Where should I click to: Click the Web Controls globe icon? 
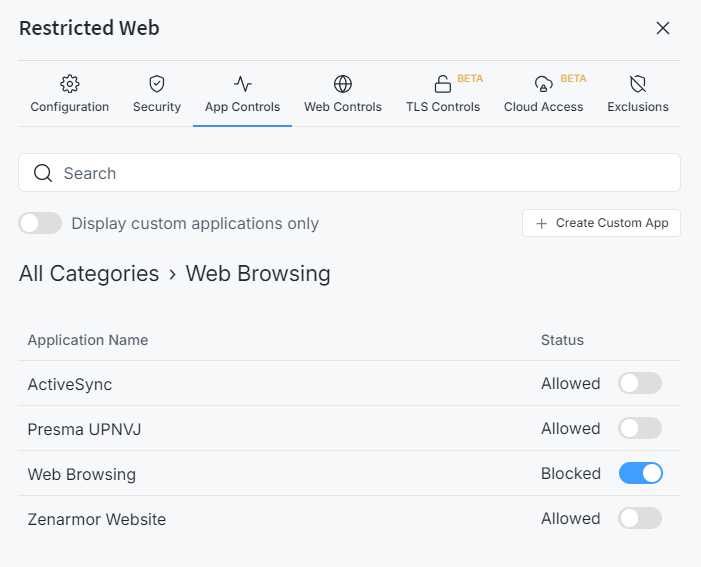tap(343, 84)
